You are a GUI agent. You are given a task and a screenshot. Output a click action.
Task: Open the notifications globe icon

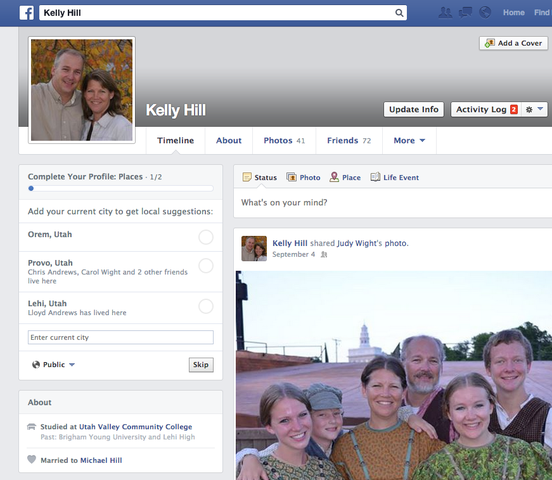click(485, 12)
